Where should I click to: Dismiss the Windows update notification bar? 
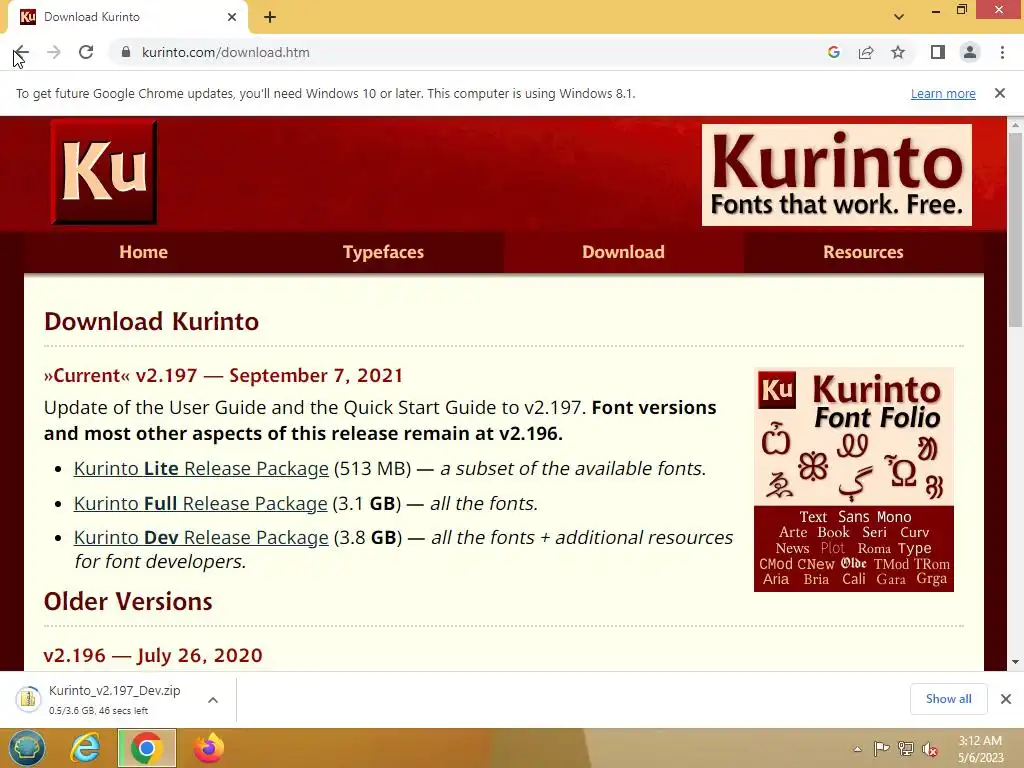tap(1000, 93)
